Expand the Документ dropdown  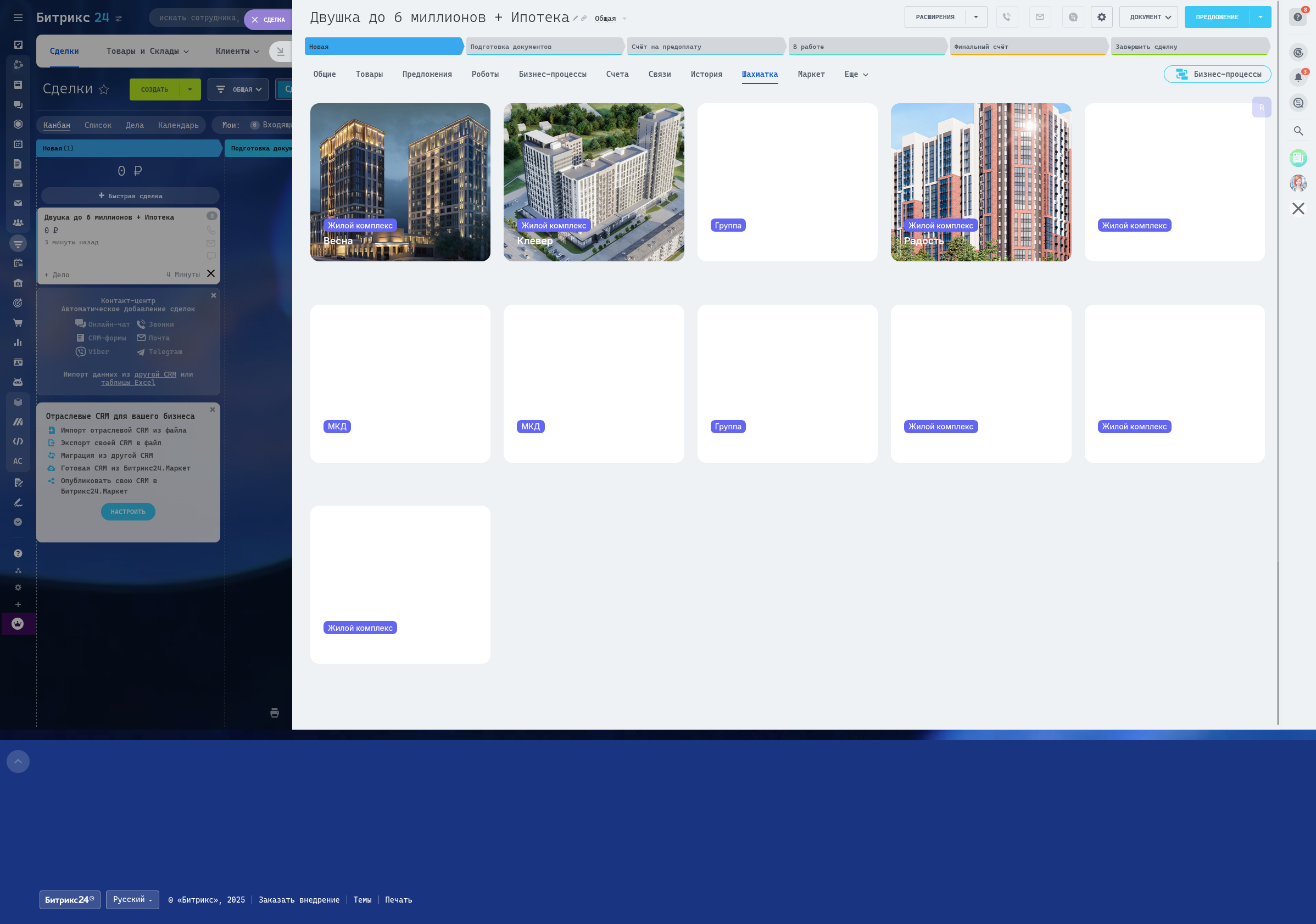coord(1148,17)
